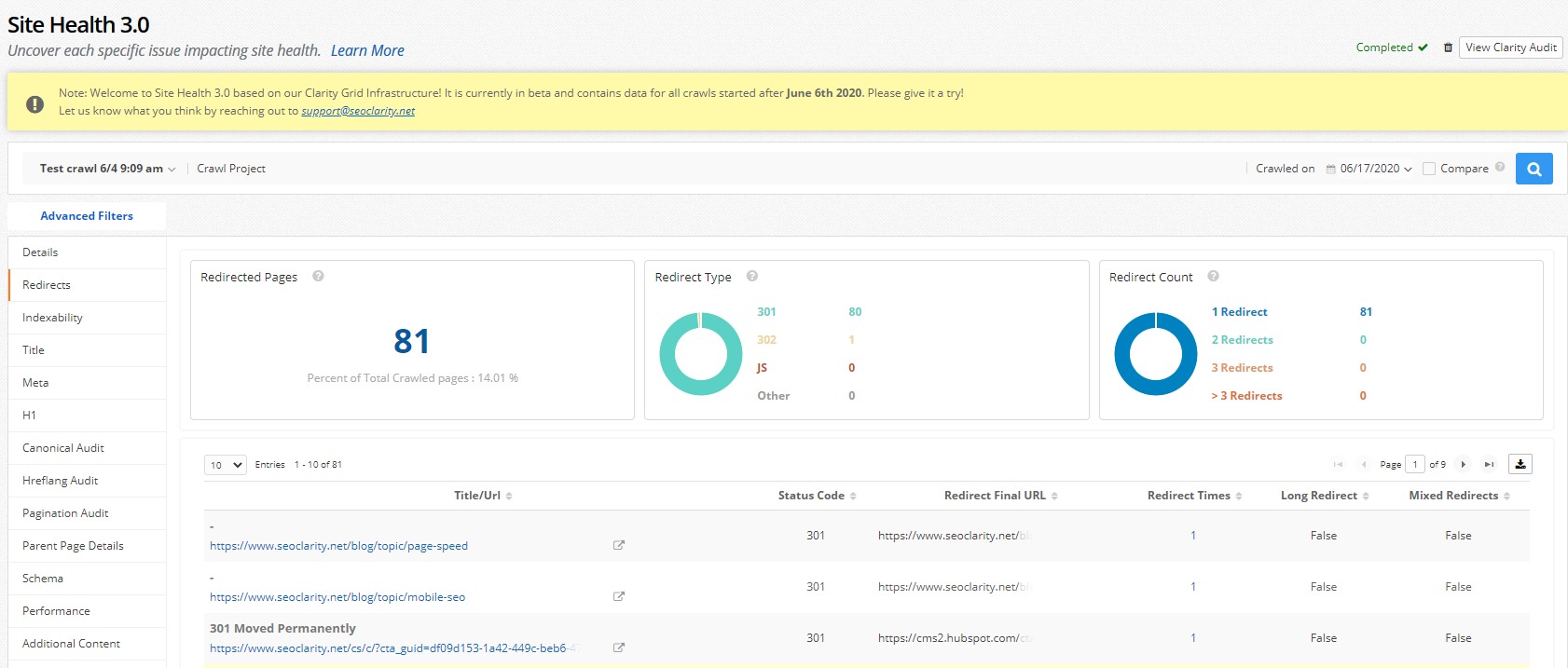
Task: Click Crawl Project label
Action: click(x=231, y=169)
